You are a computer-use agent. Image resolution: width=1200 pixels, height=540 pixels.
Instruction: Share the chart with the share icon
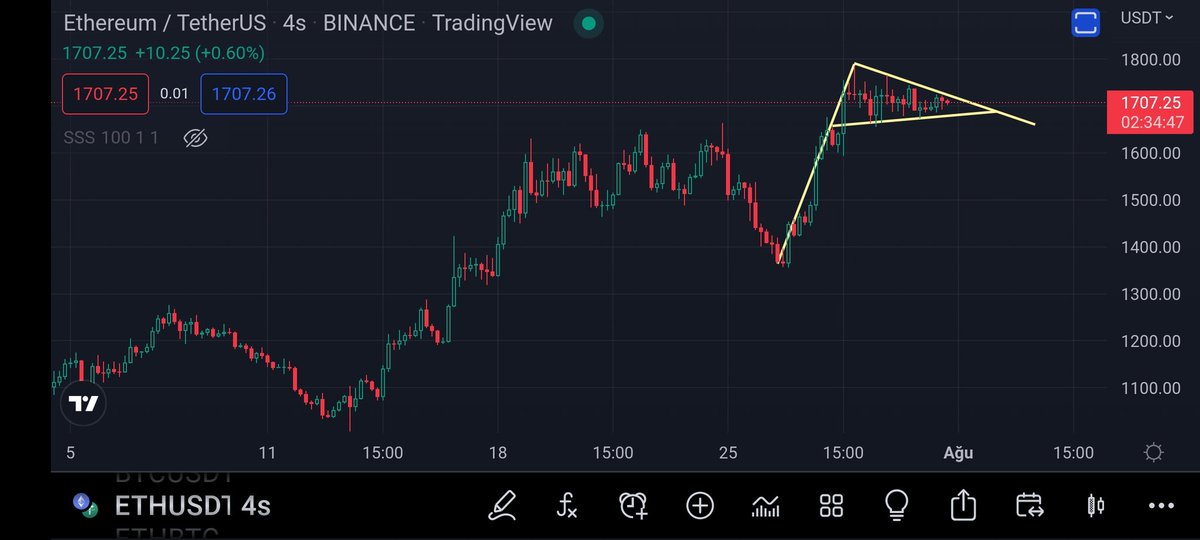pyautogui.click(x=963, y=505)
